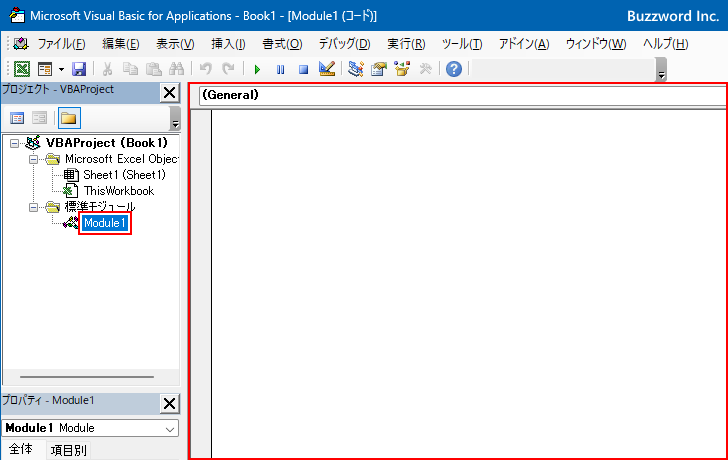Open the アドイン(A) menu
Image resolution: width=728 pixels, height=460 pixels.
(x=524, y=44)
